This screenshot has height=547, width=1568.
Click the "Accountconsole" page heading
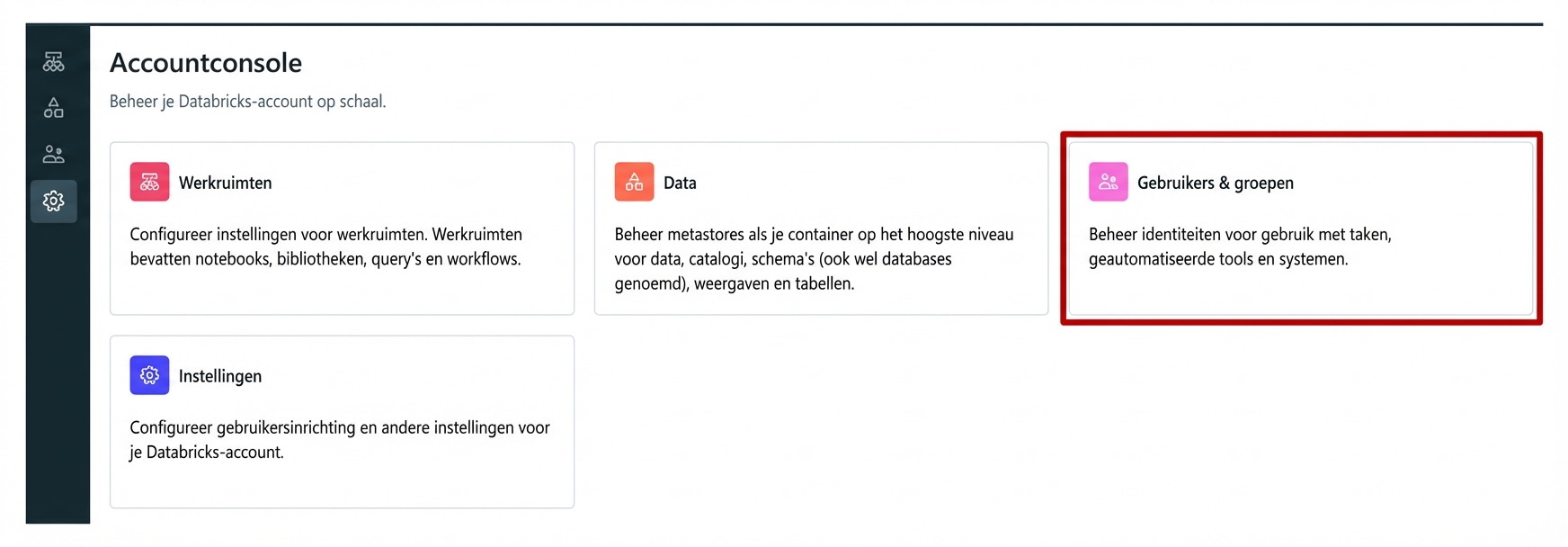pos(205,63)
